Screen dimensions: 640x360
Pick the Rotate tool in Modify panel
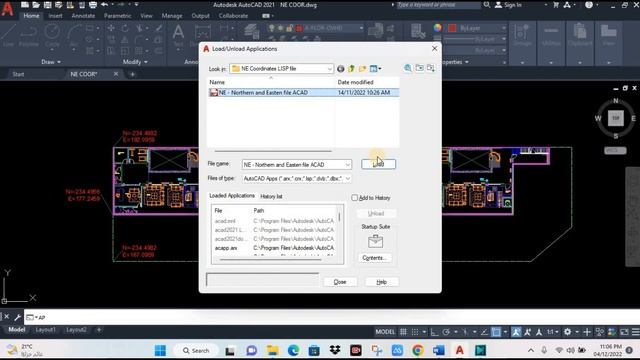pyautogui.click(x=125, y=28)
